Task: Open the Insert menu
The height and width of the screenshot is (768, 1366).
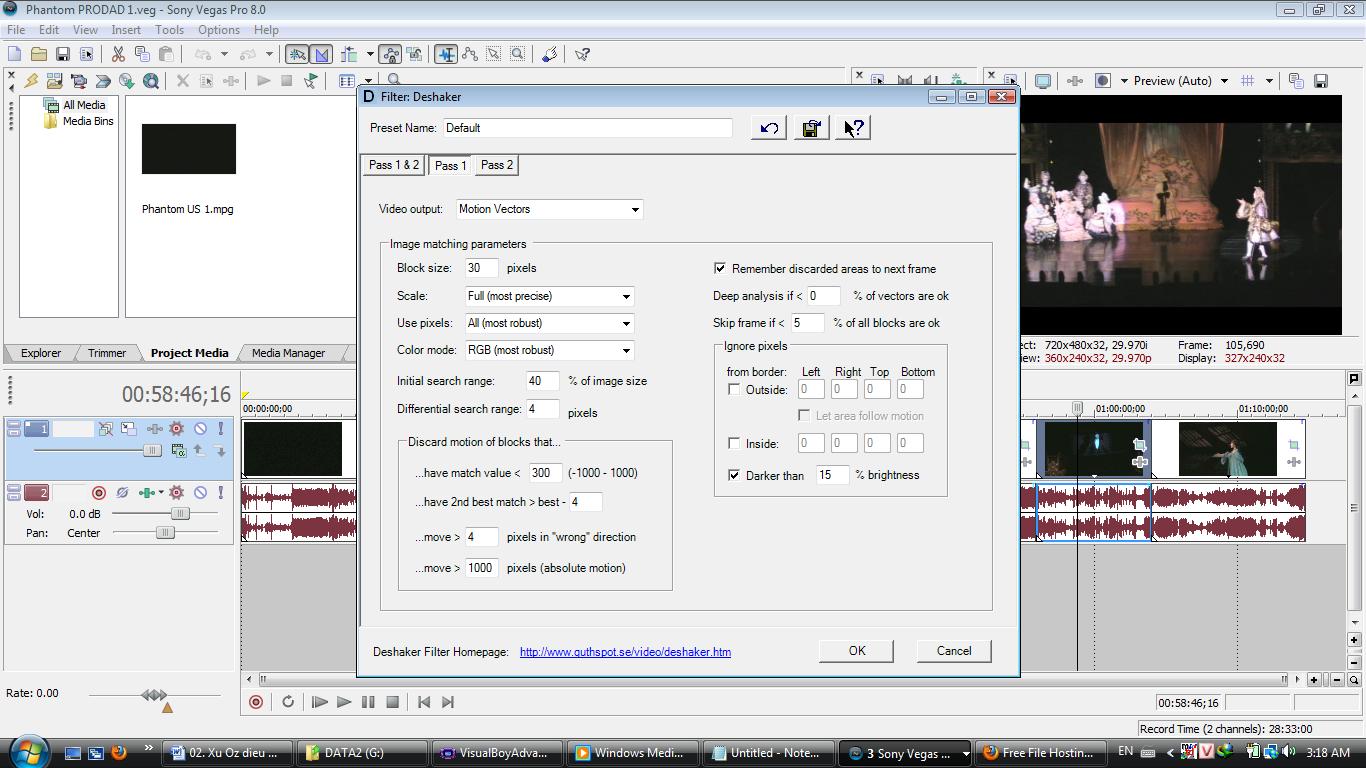Action: 126,30
